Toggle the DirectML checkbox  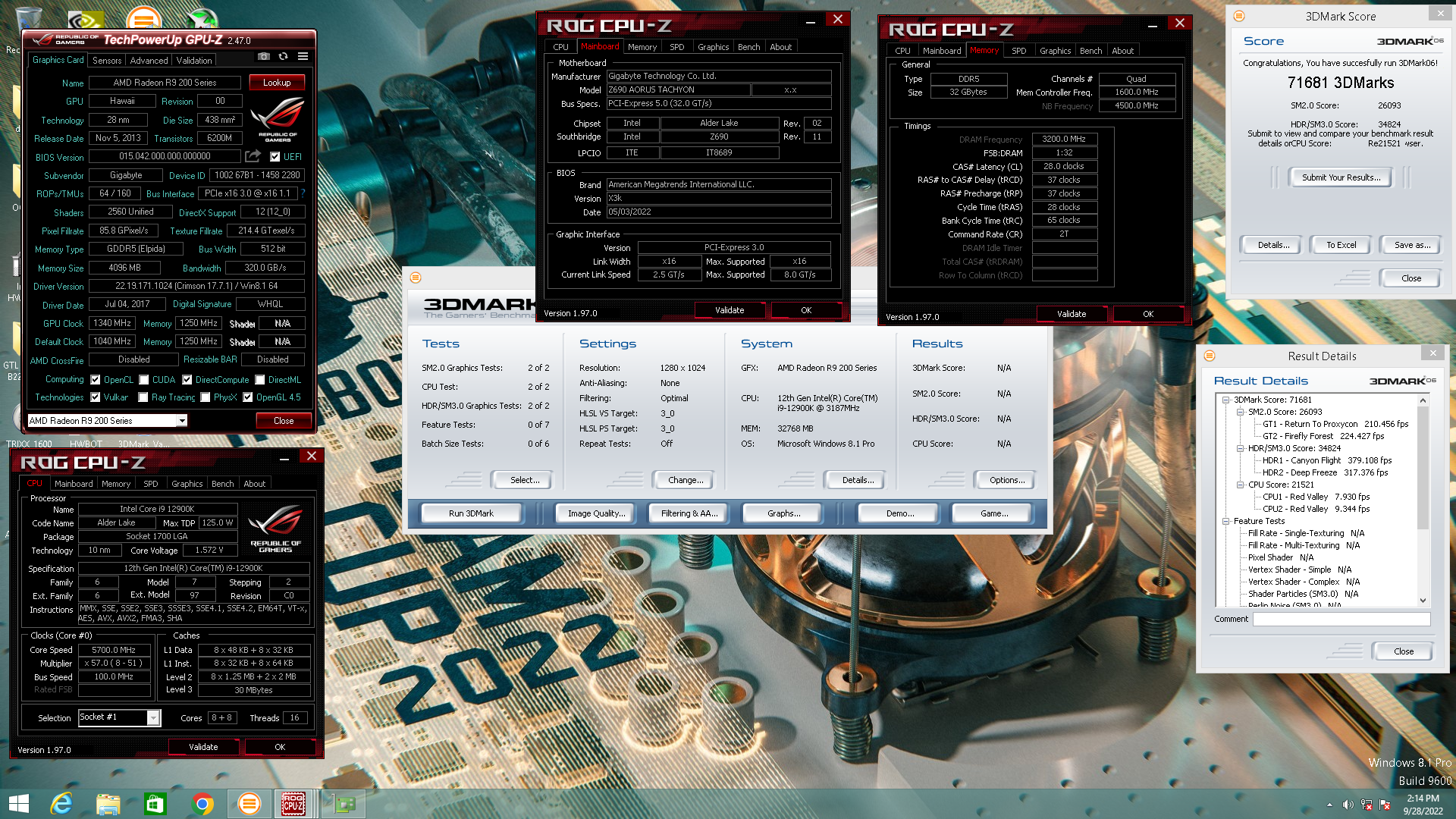(260, 380)
